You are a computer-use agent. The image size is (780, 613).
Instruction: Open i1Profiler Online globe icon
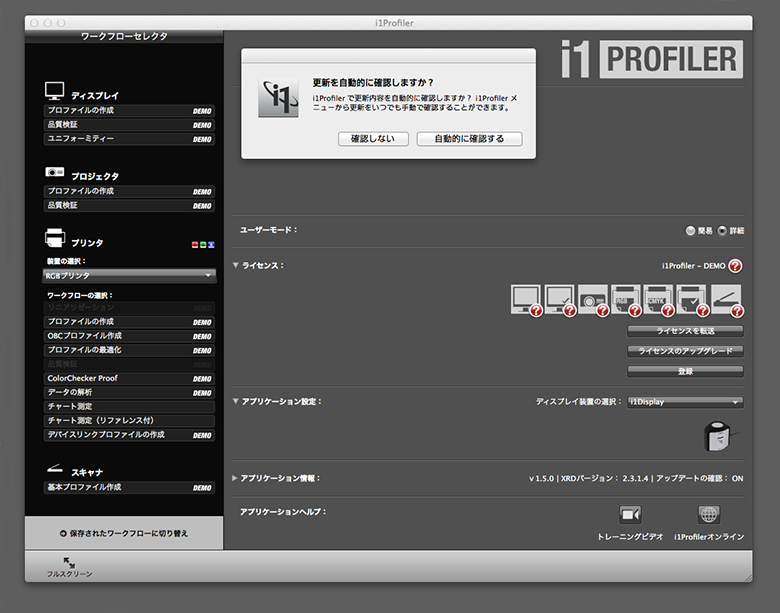pos(709,514)
